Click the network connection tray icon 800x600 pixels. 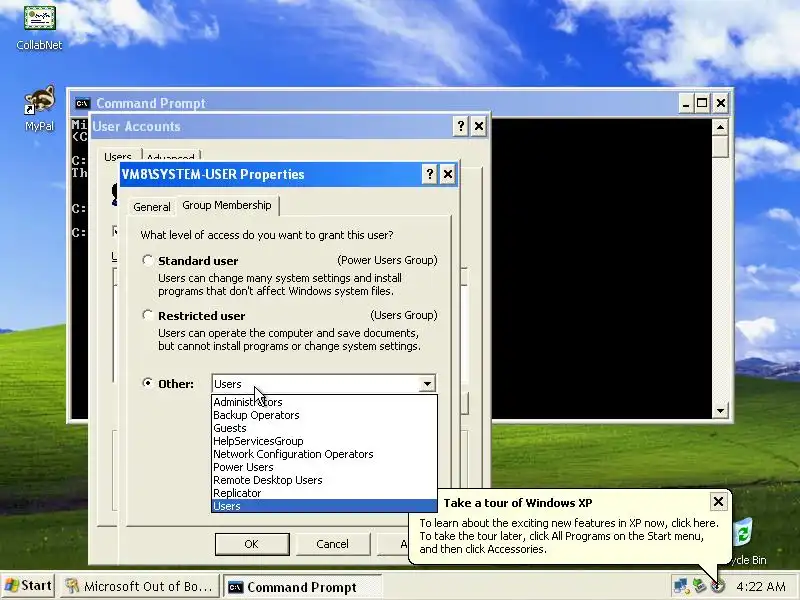681,586
